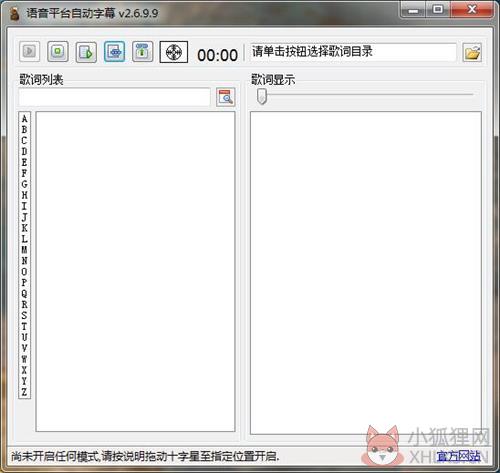
Task: Filter lyrics by letter H
Action: pos(24,195)
